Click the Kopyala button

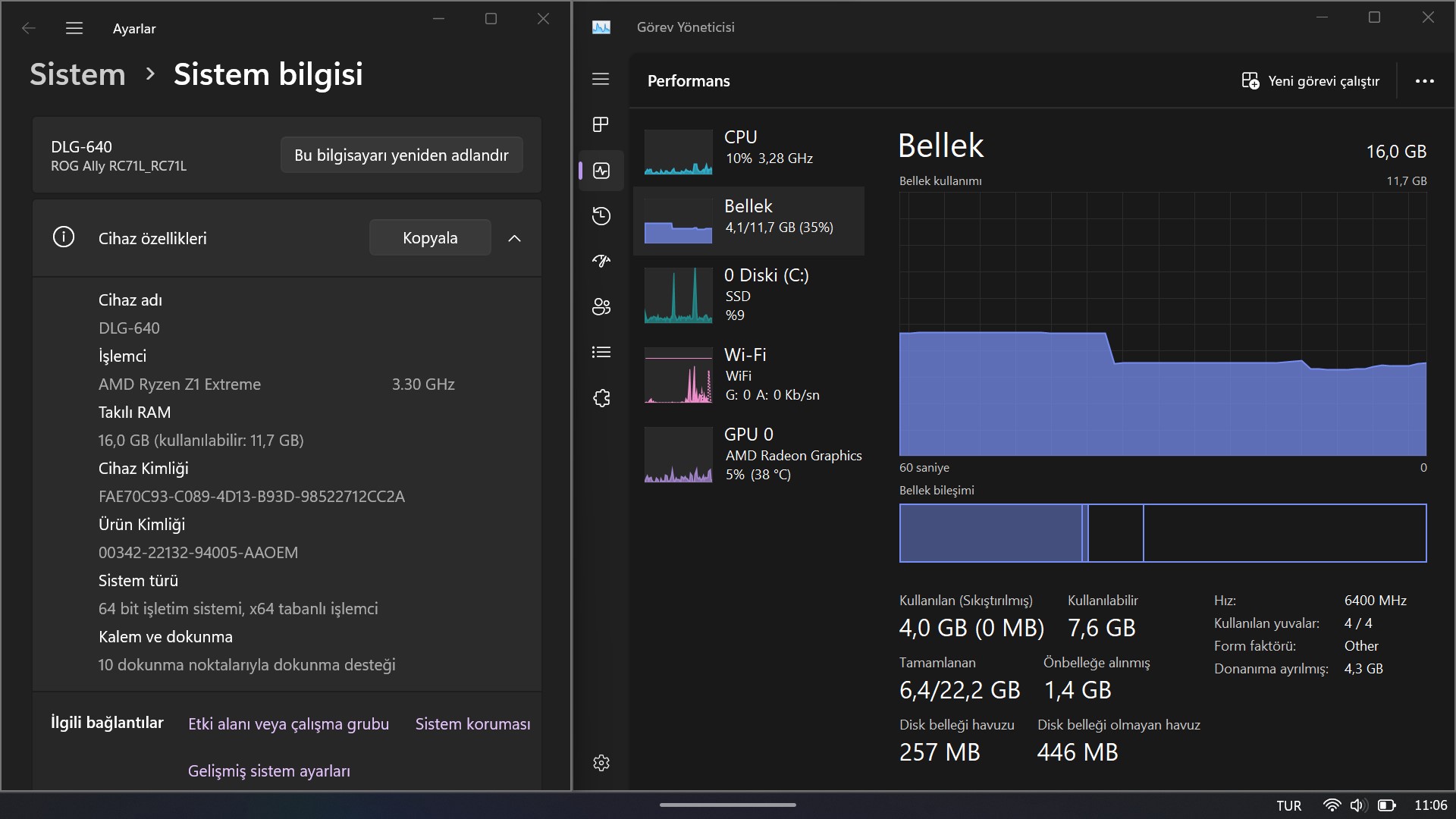click(430, 238)
